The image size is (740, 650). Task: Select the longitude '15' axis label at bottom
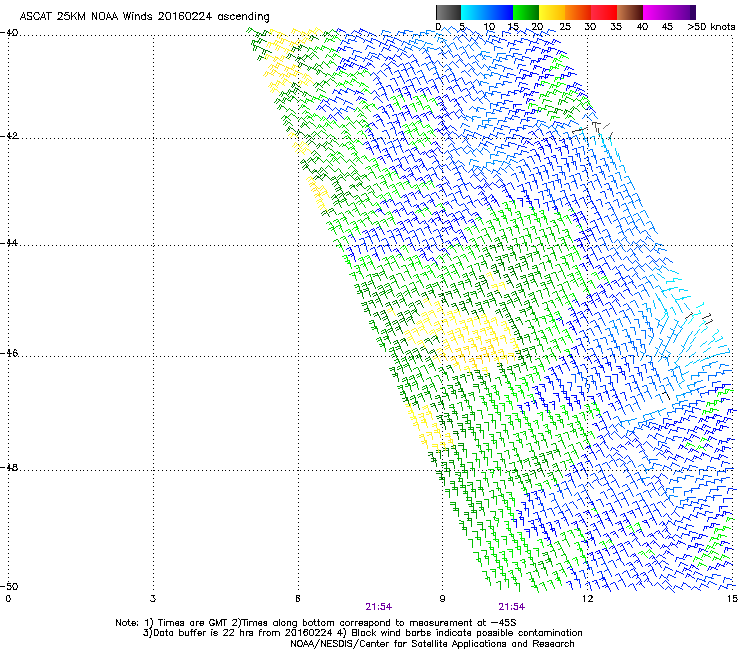pyautogui.click(x=732, y=599)
